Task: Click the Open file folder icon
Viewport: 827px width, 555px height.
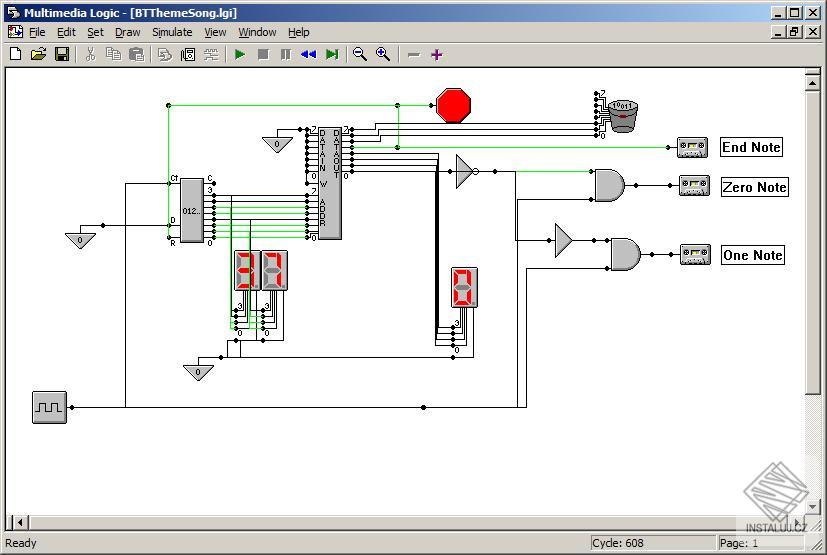Action: [39, 54]
